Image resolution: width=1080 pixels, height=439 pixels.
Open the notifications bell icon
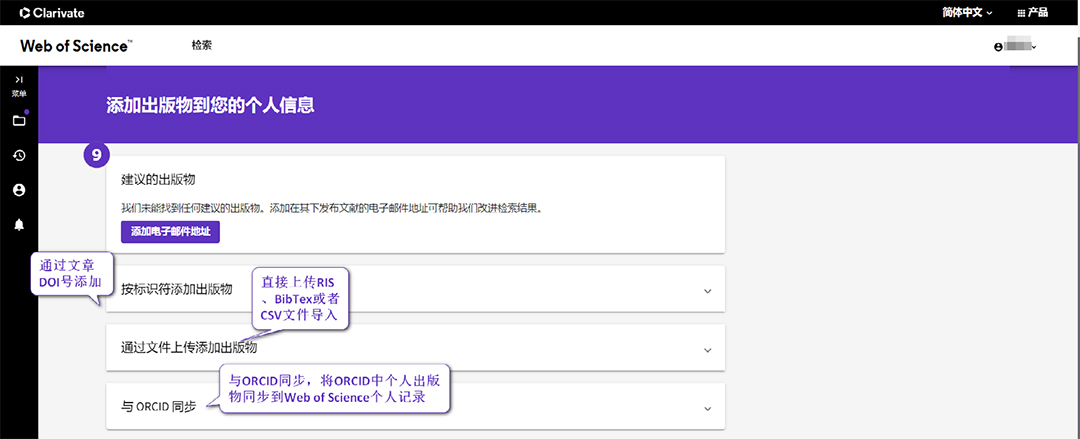pyautogui.click(x=19, y=225)
